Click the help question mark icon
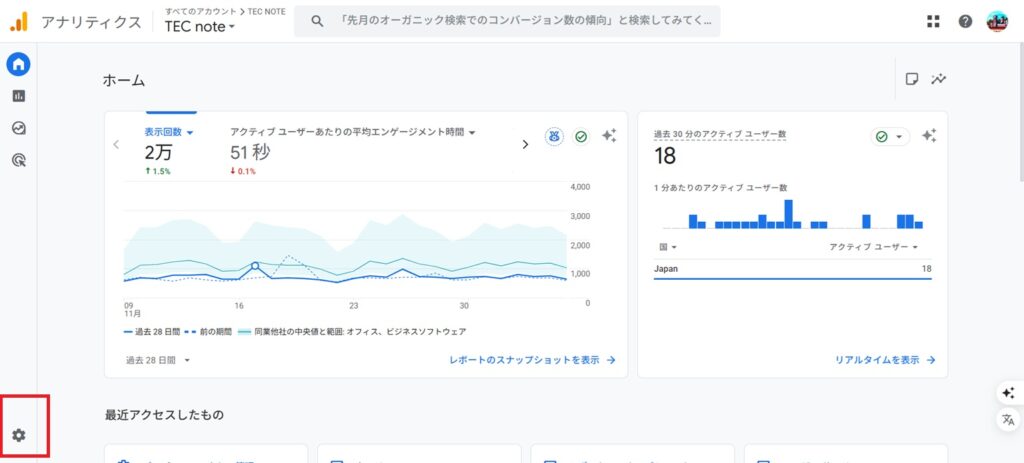Image resolution: width=1024 pixels, height=463 pixels. [x=965, y=21]
